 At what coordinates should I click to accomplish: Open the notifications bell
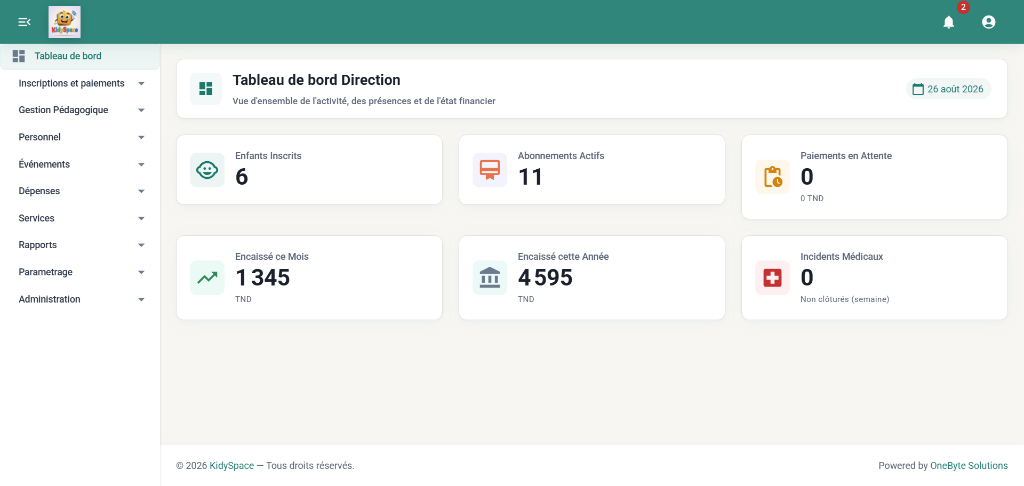(x=949, y=22)
